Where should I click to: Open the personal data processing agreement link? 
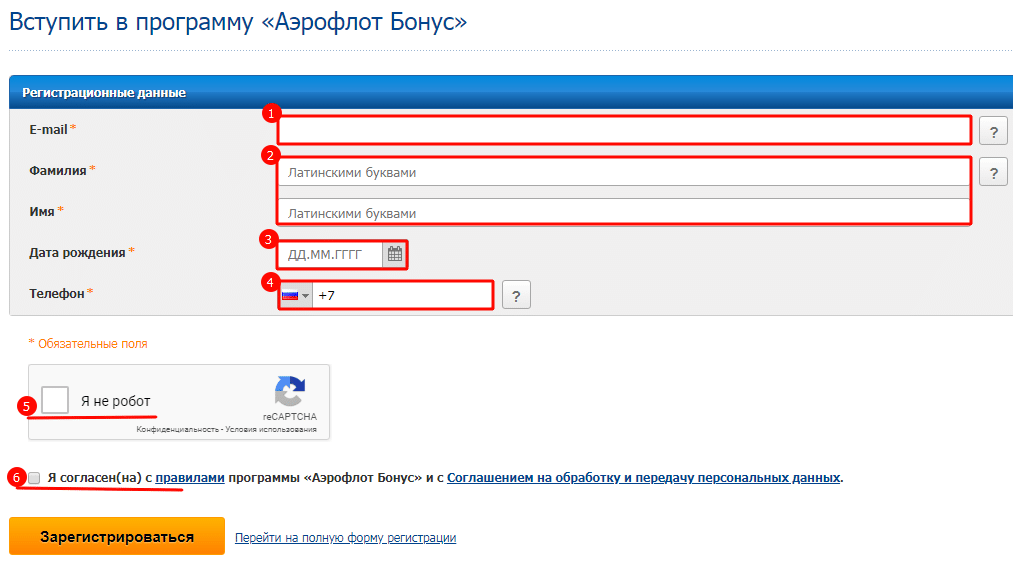coord(643,478)
